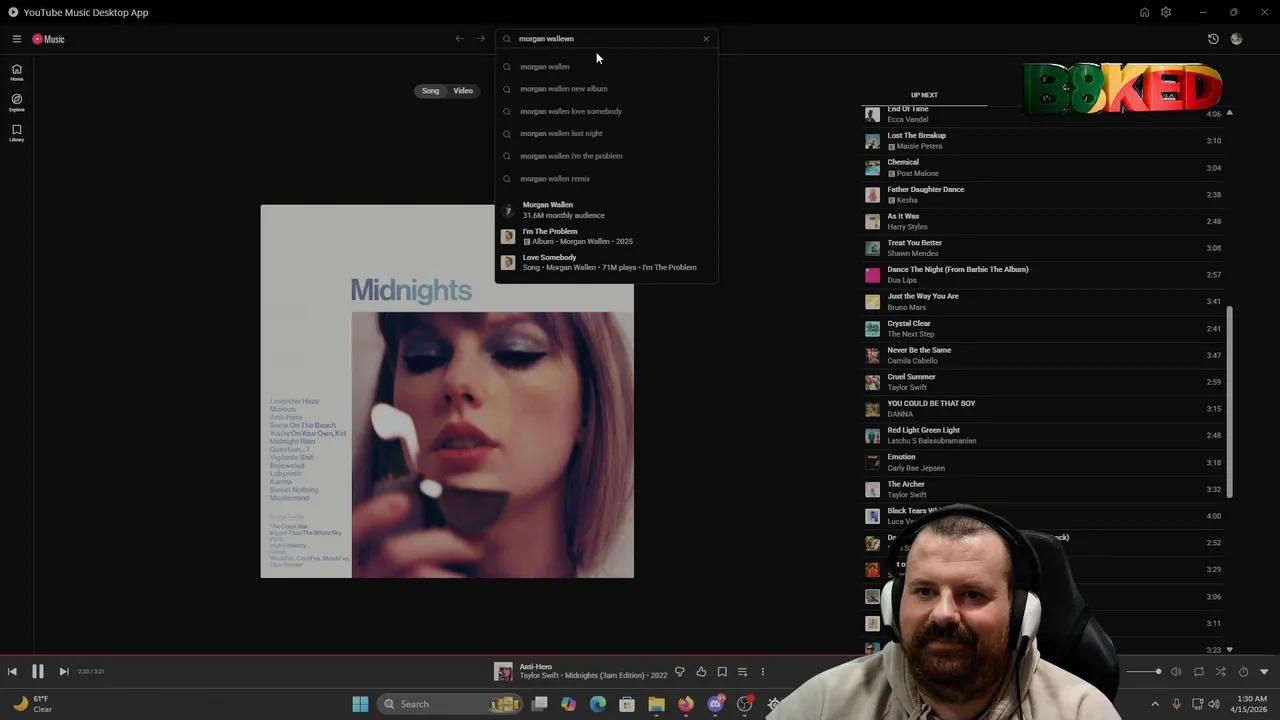This screenshot has height=720, width=1280.
Task: Dislike Anti-Hero with the thumbs down
Action: 680,672
